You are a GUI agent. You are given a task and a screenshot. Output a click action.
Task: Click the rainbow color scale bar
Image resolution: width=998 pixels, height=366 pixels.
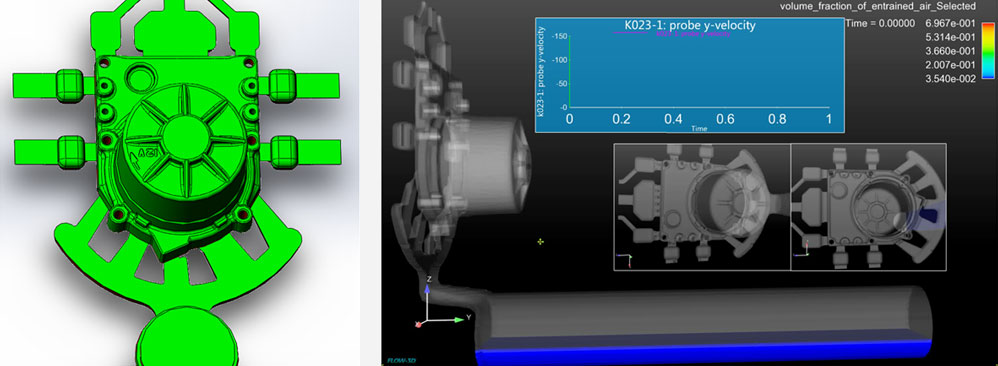(x=987, y=50)
